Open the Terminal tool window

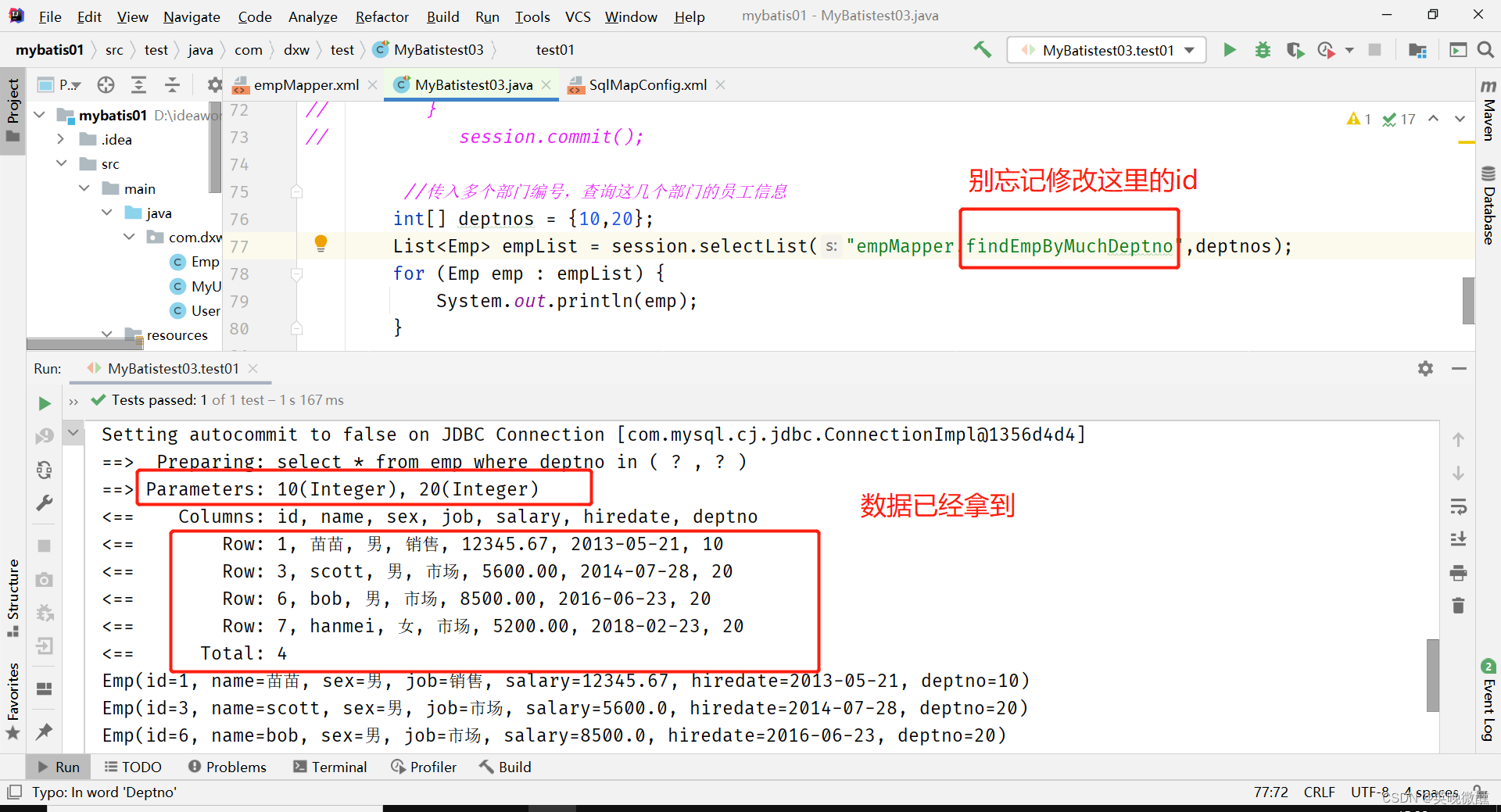(329, 767)
